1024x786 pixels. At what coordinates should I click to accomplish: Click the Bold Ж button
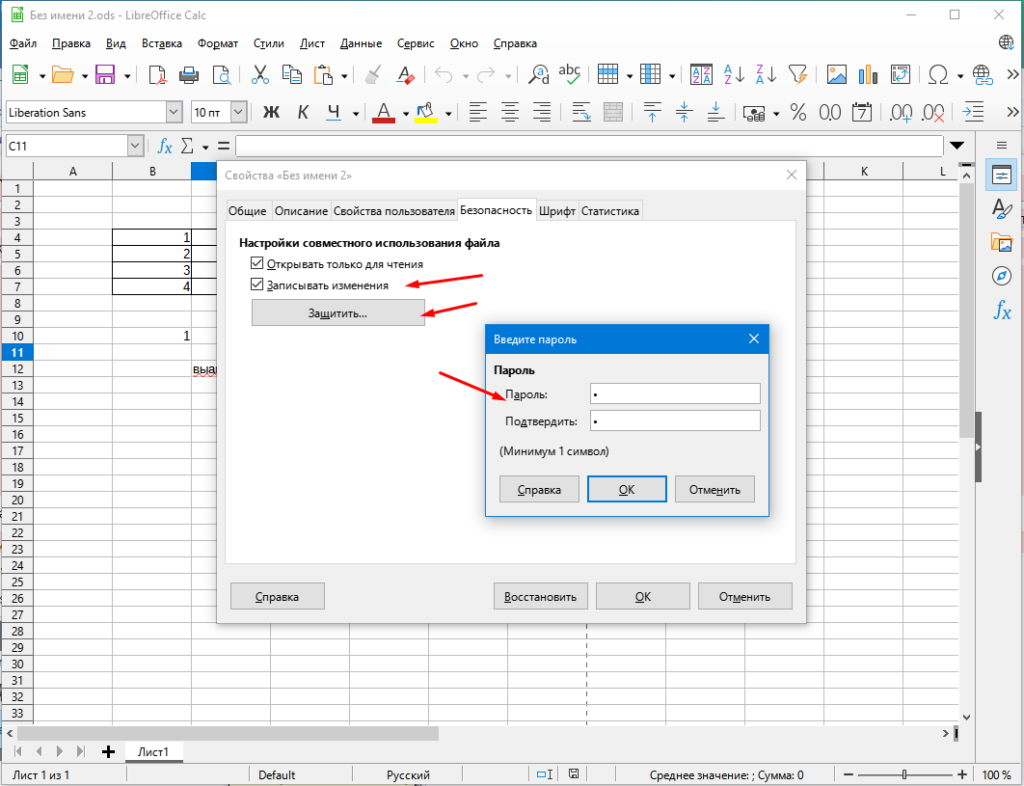[x=271, y=112]
